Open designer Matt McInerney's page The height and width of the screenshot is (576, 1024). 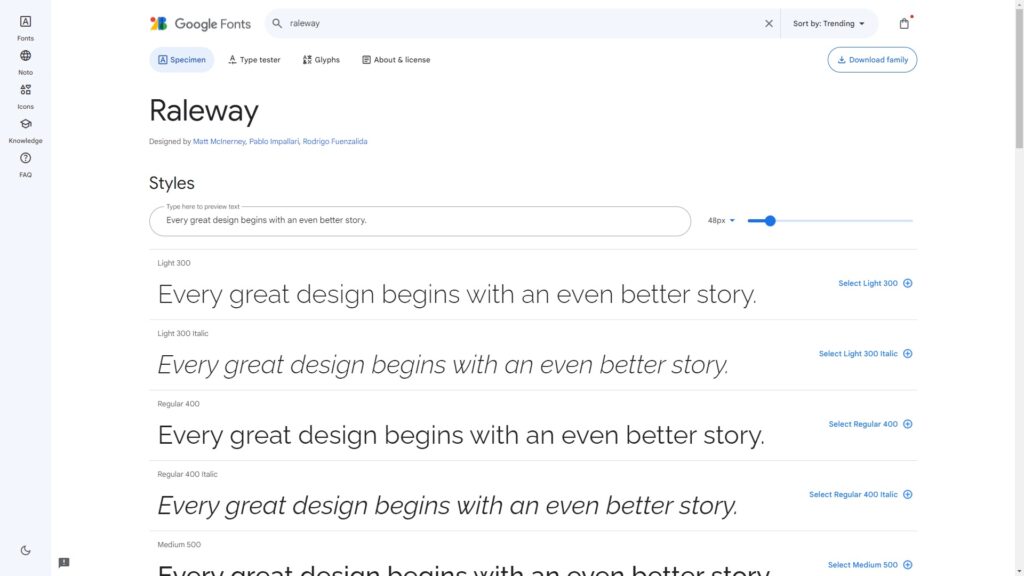click(221, 141)
